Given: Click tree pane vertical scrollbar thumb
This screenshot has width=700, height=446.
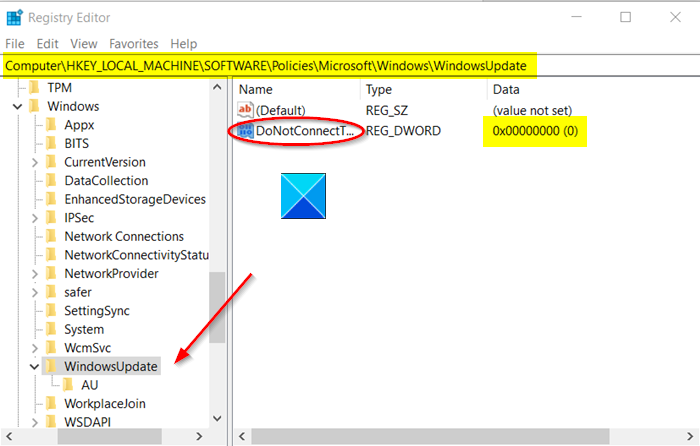Looking at the screenshot, I should (x=217, y=307).
